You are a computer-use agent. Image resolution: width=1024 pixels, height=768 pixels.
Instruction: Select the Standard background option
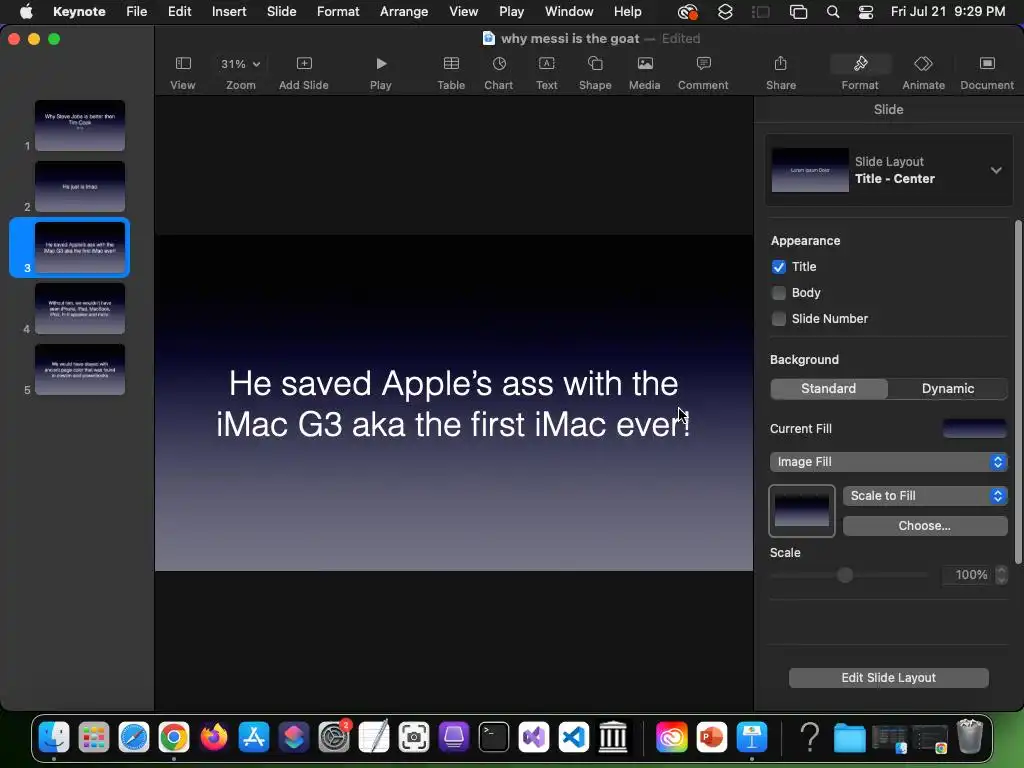[x=829, y=389]
